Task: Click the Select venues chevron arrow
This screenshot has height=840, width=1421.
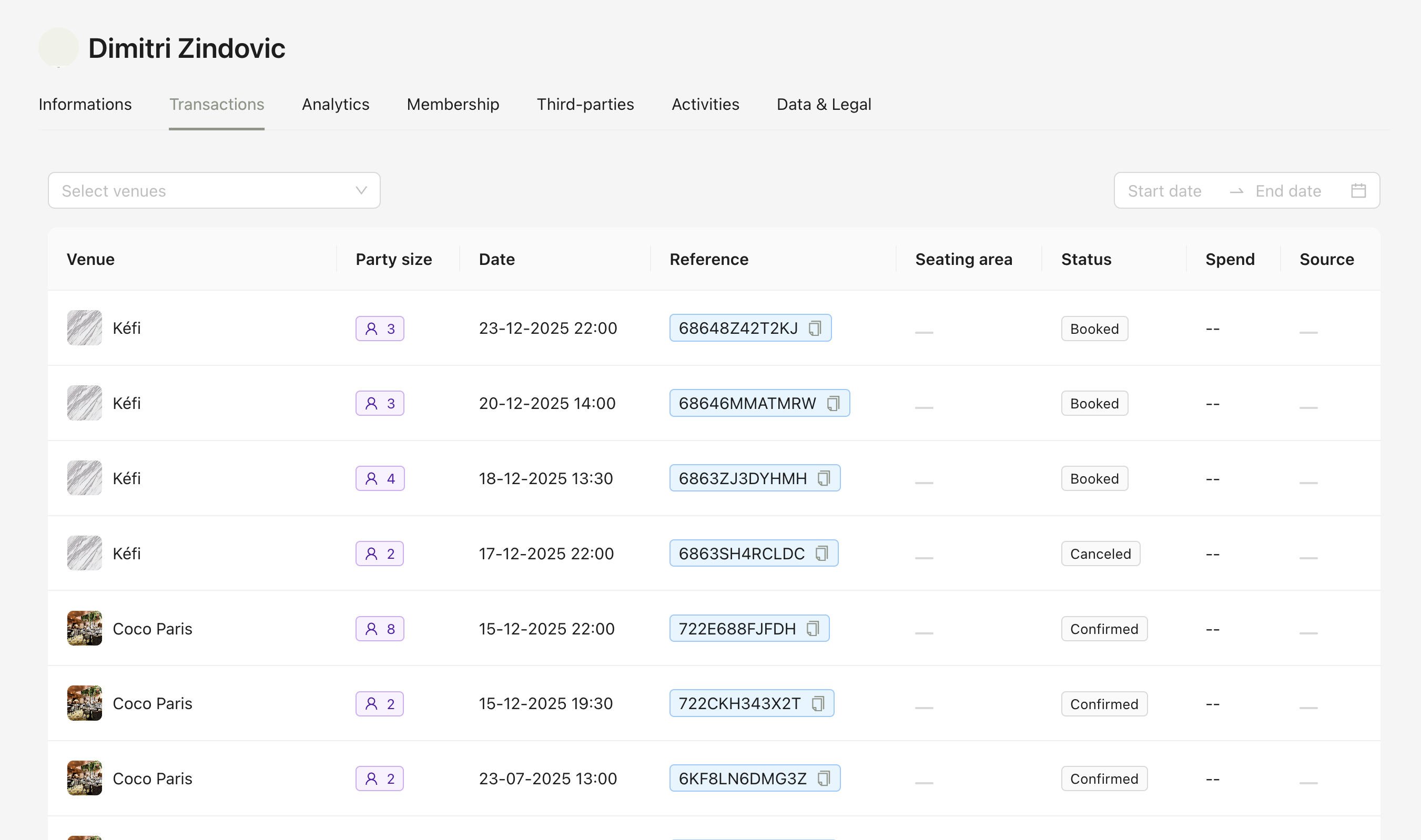Action: tap(361, 191)
